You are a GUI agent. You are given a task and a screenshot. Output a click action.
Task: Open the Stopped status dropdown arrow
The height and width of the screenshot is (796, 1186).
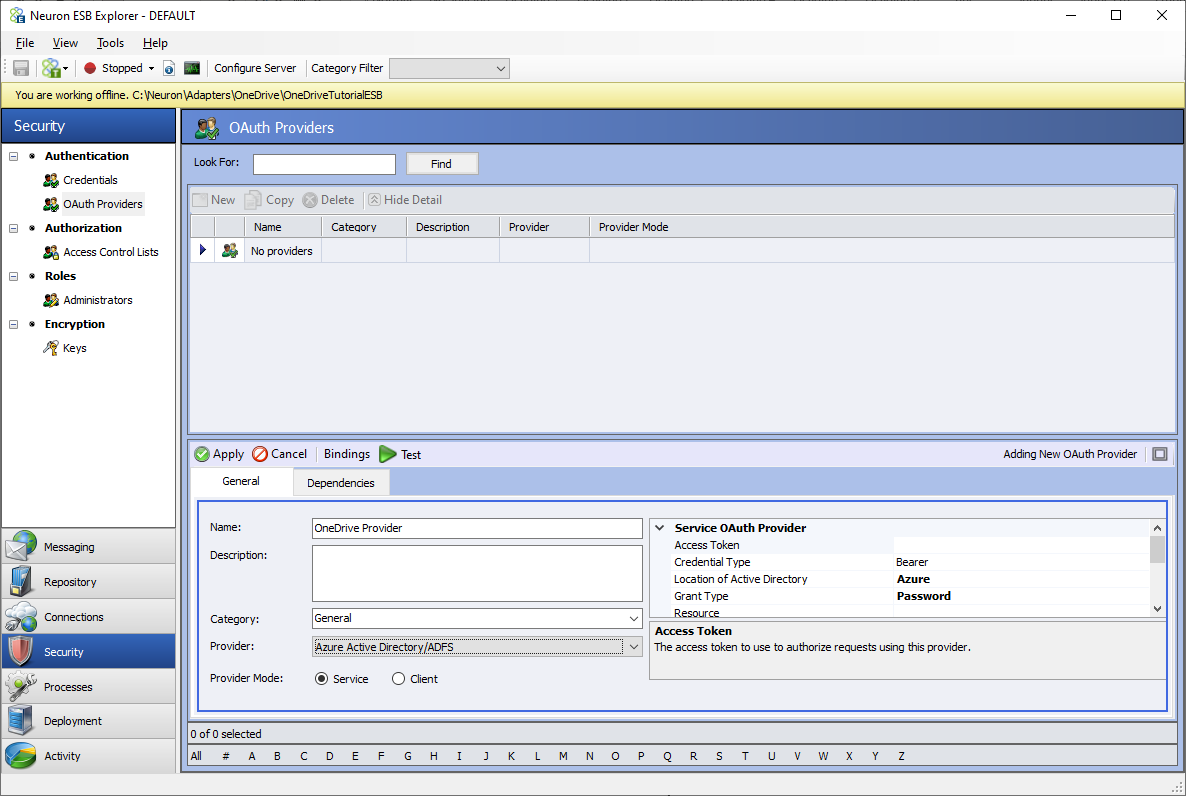tap(151, 68)
